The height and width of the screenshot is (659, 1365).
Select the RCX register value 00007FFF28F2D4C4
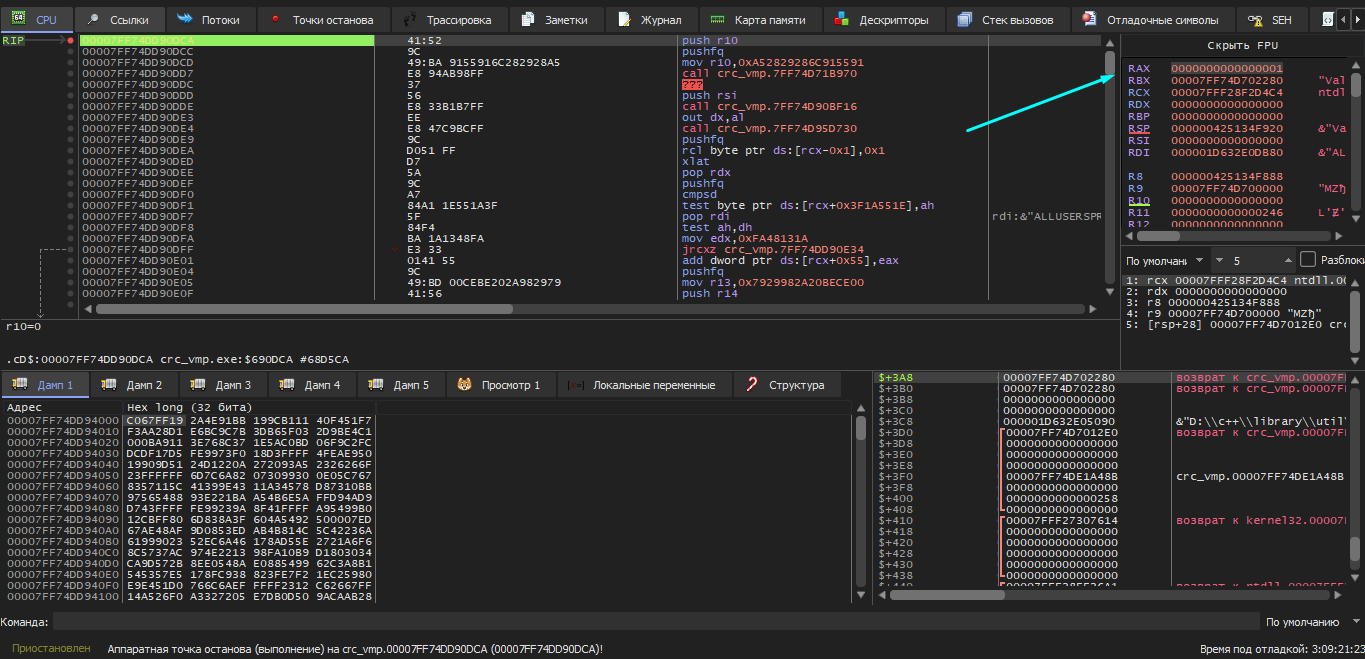point(1227,92)
